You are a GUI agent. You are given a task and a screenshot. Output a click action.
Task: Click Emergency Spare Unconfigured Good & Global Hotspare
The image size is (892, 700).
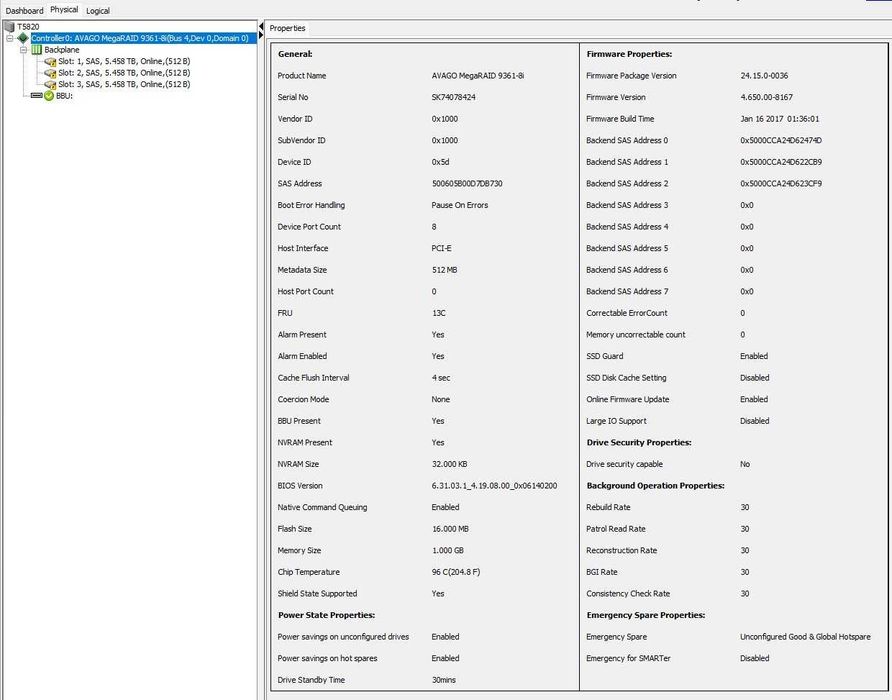(805, 637)
